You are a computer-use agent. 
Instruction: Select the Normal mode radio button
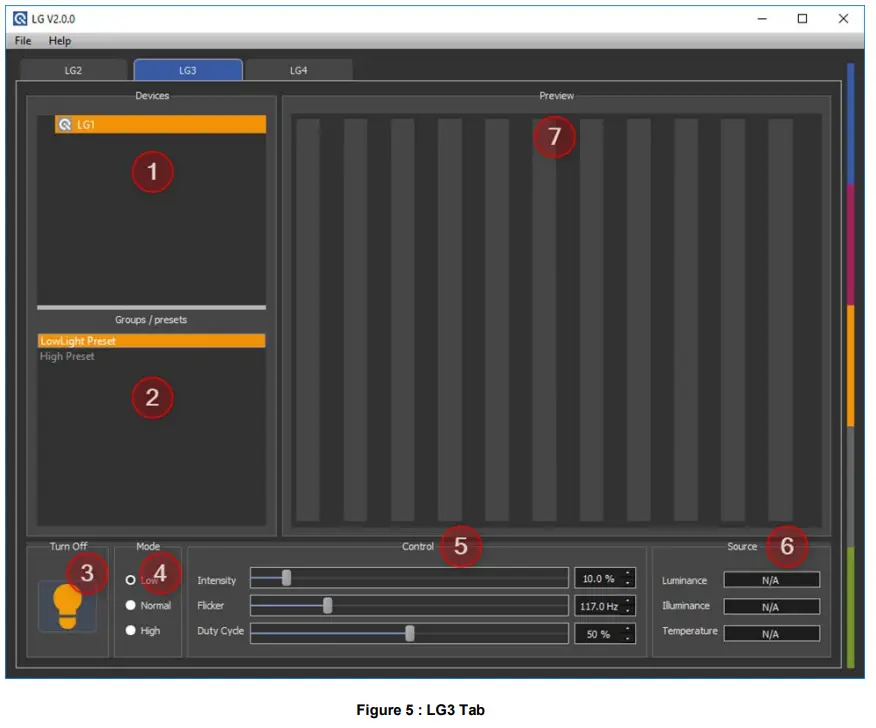pyautogui.click(x=130, y=605)
